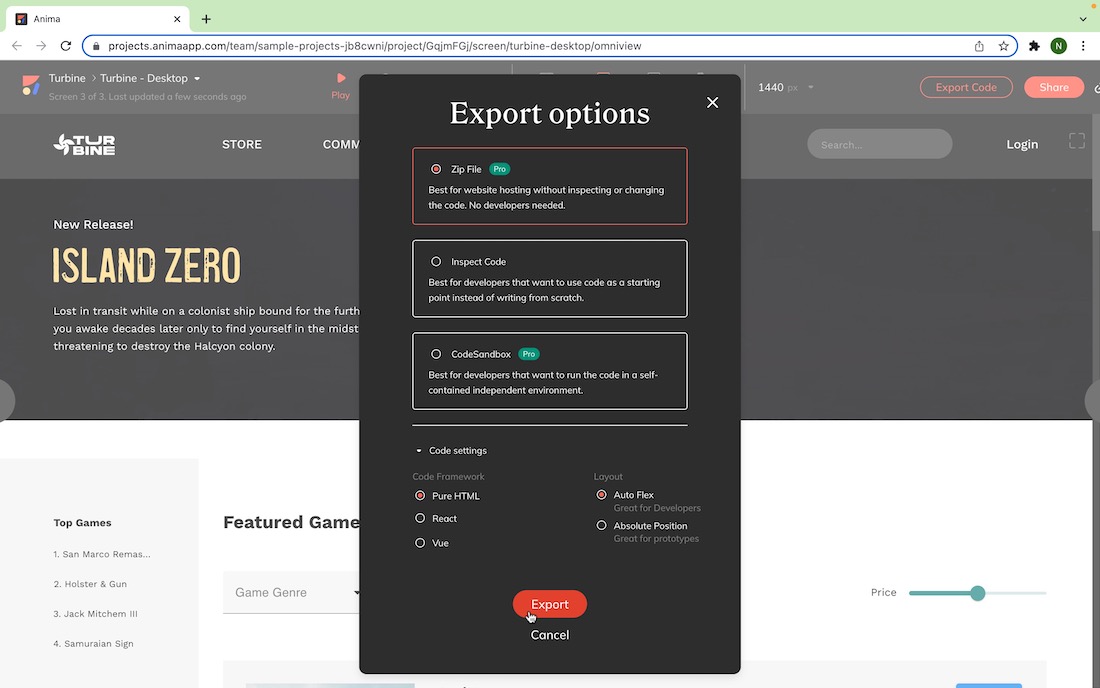Image resolution: width=1100 pixels, height=688 pixels.
Task: Close the Export options dialog
Action: [712, 102]
